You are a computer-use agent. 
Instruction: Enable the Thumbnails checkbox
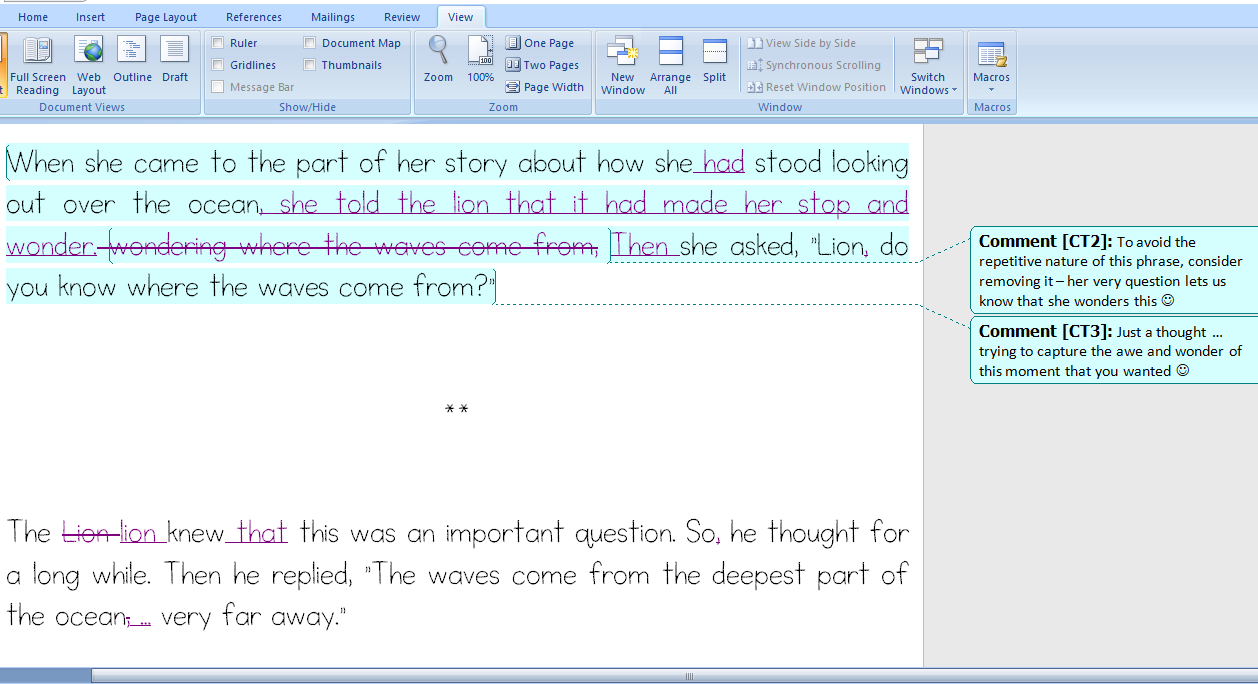(x=310, y=65)
